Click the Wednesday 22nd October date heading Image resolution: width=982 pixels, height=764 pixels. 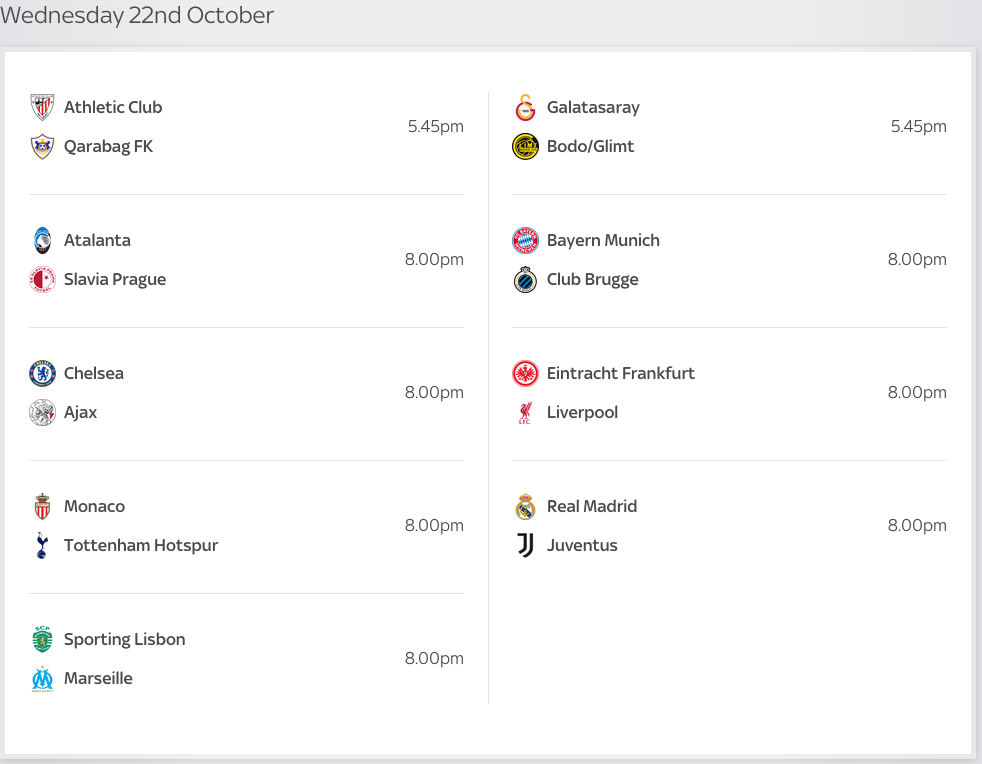[x=137, y=16]
